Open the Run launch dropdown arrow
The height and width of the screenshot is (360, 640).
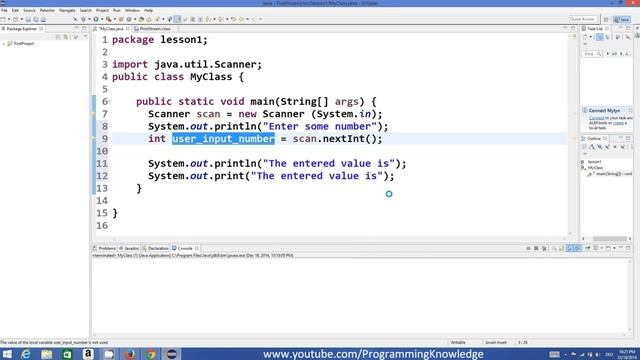pyautogui.click(x=102, y=19)
